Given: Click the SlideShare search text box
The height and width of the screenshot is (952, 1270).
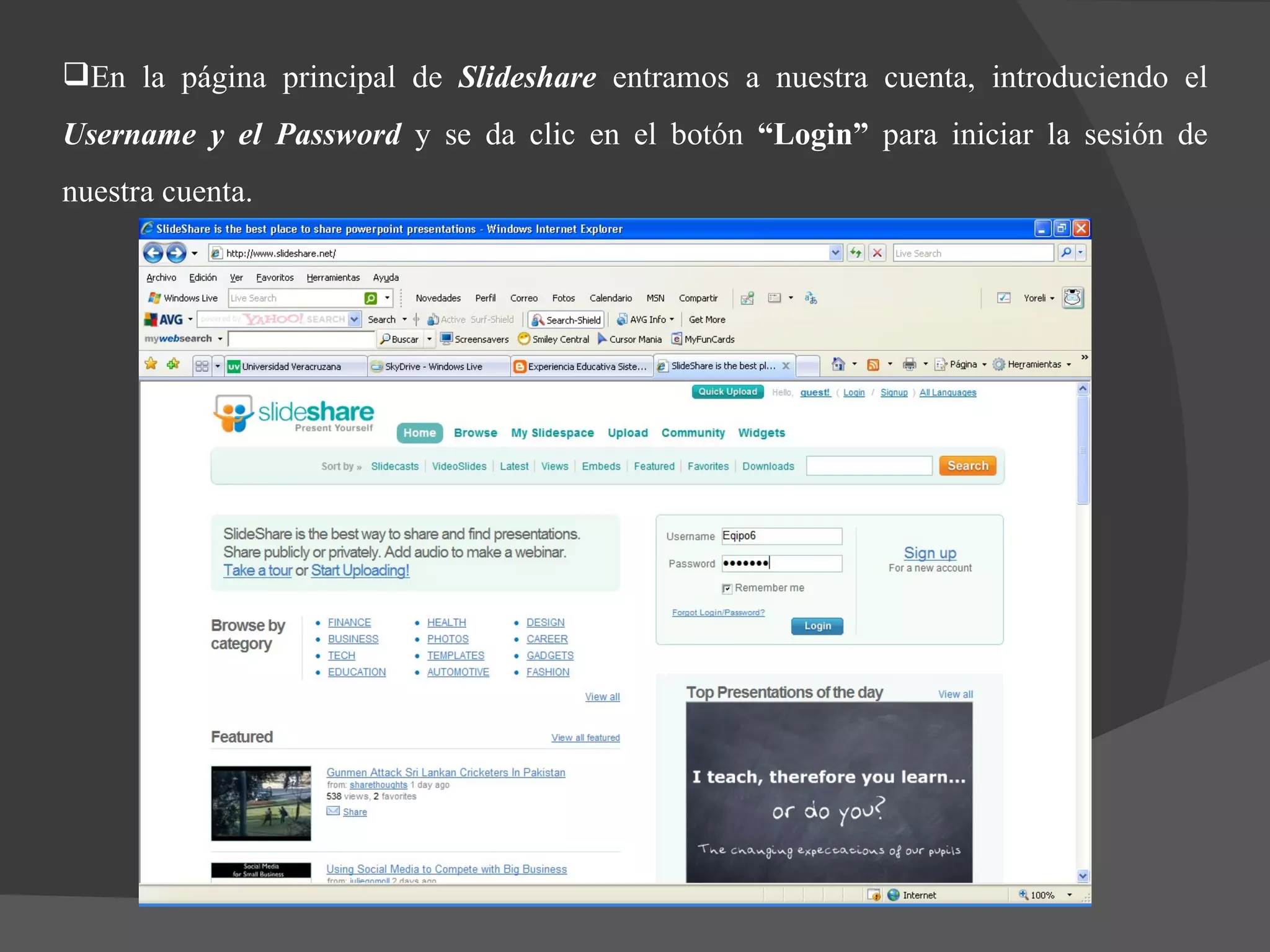Looking at the screenshot, I should [869, 465].
